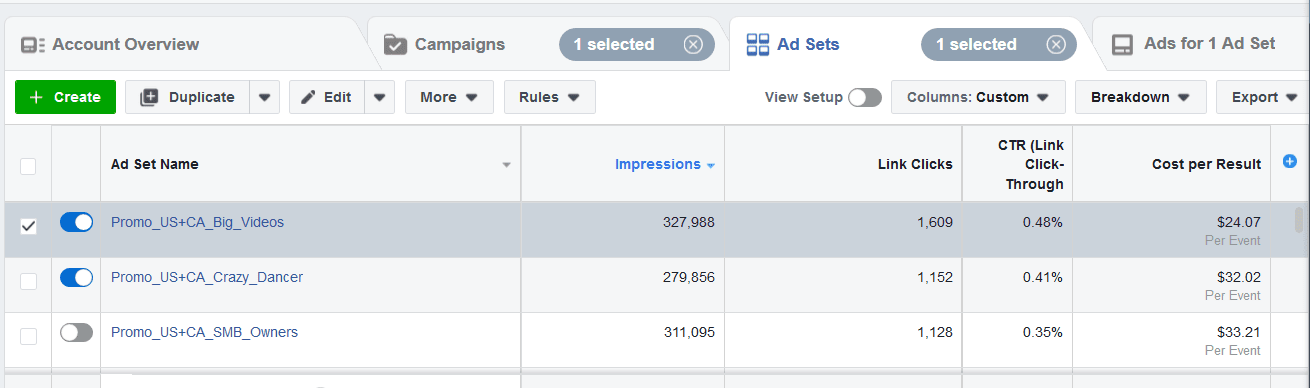Open the Duplicate dropdown arrow
The image size is (1310, 388).
click(x=264, y=97)
